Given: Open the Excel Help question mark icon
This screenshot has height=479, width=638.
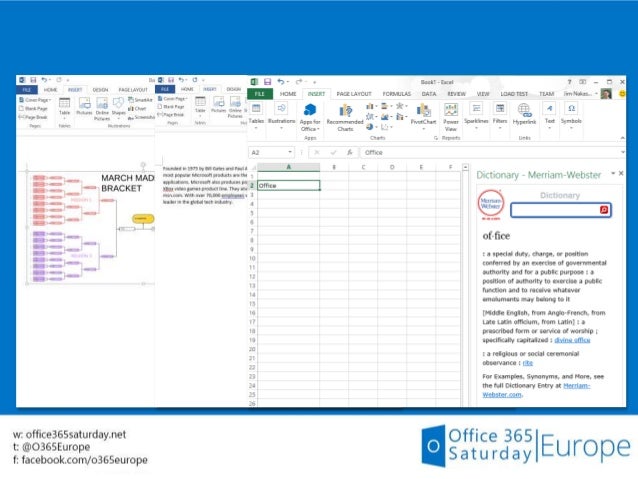Looking at the screenshot, I should point(570,82).
